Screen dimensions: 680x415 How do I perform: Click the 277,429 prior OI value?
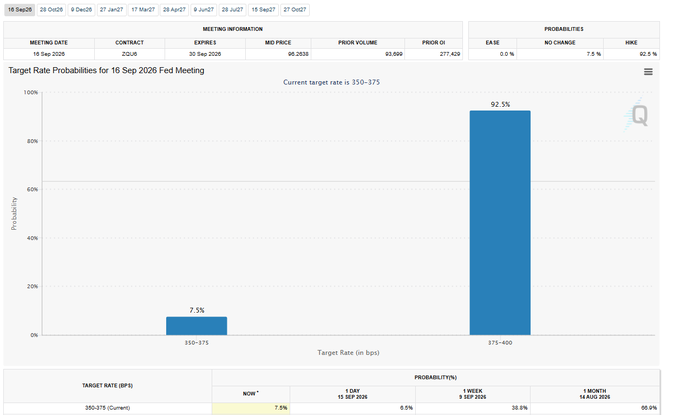[x=450, y=54]
